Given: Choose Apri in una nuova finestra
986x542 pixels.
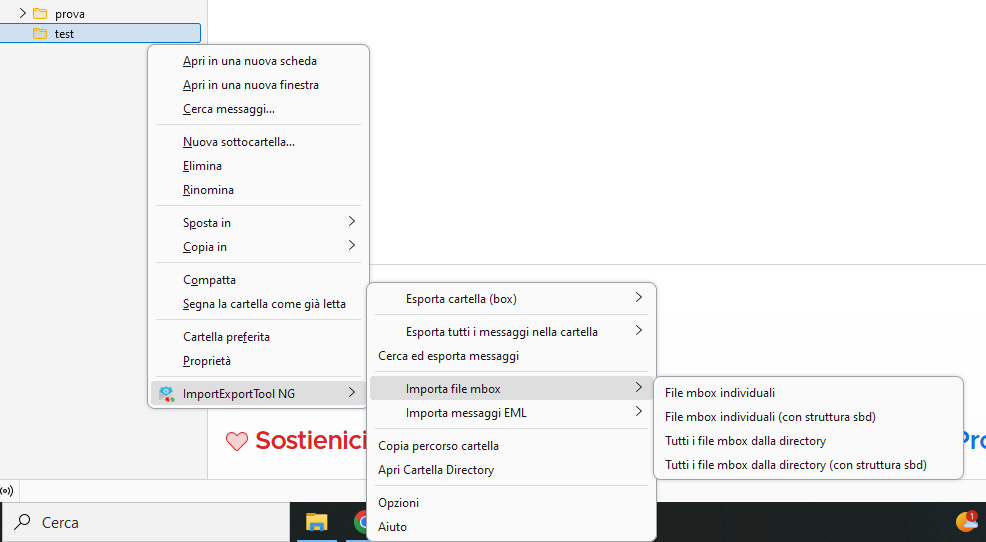Looking at the screenshot, I should [x=258, y=85].
